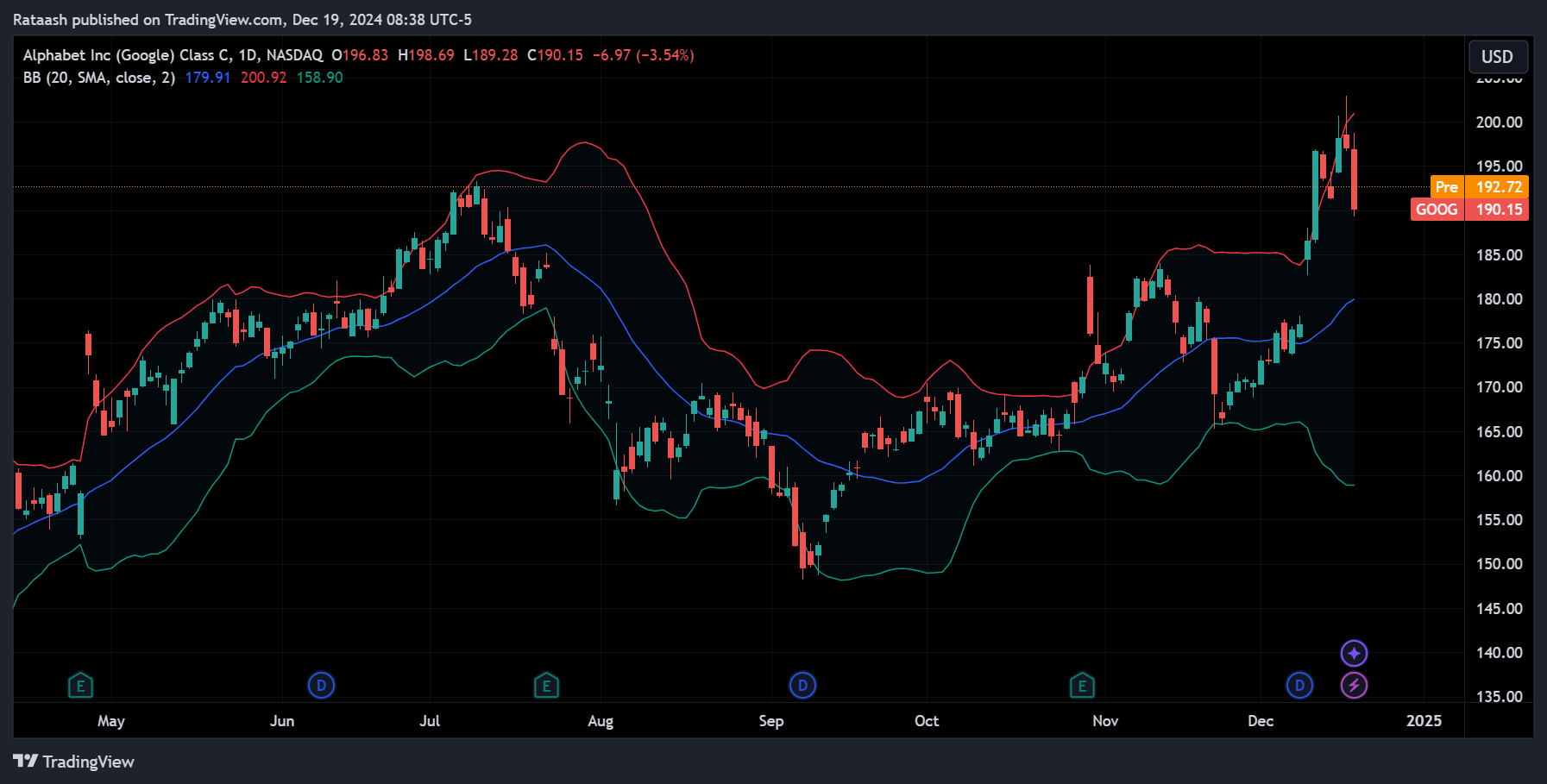Click the 135.00 price axis label

[x=1500, y=697]
